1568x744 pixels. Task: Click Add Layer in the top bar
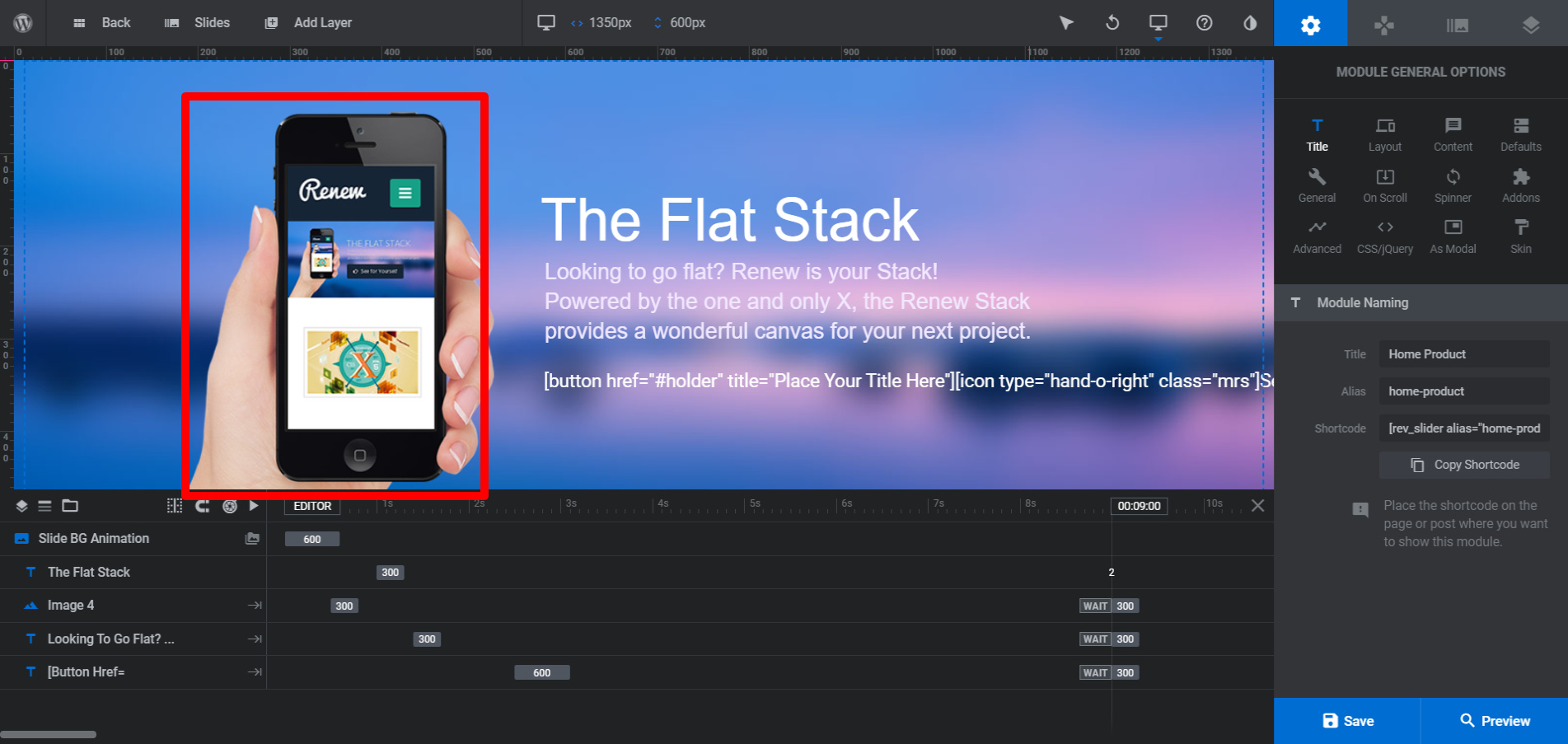308,23
